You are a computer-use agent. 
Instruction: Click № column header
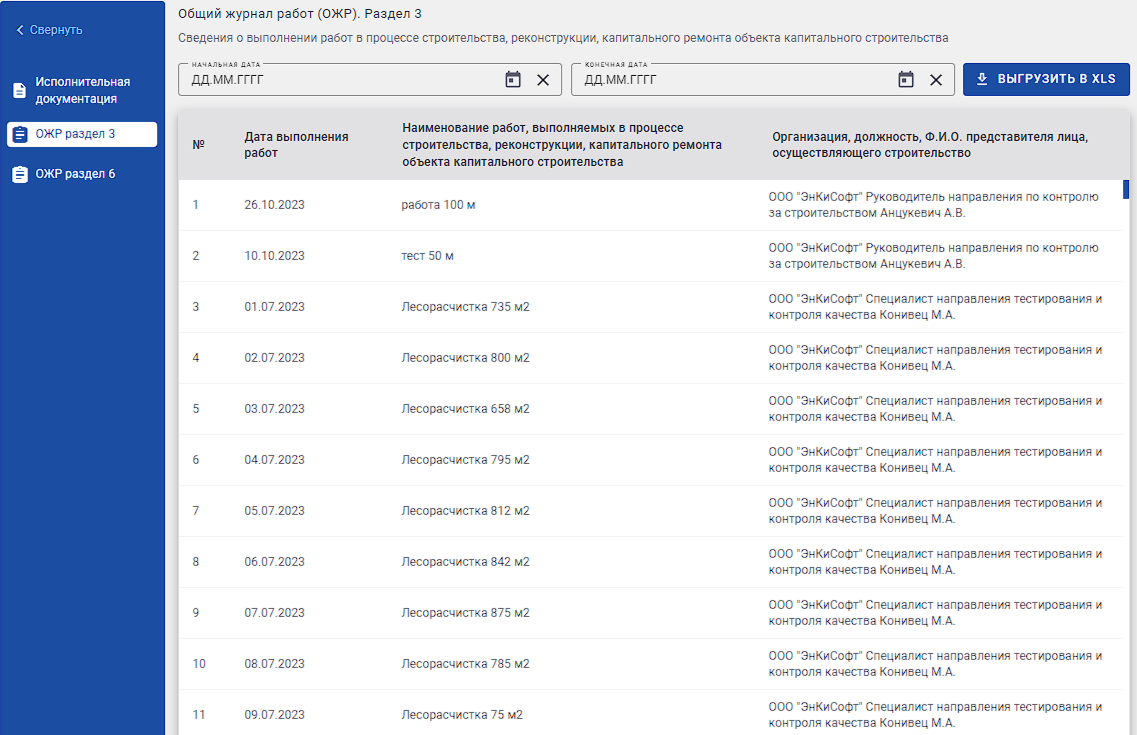199,144
